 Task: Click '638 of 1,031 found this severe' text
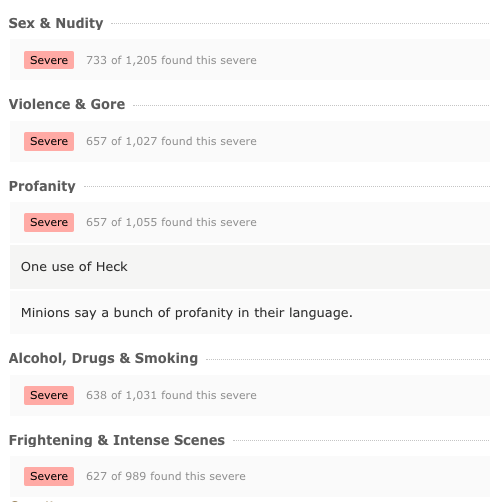click(x=171, y=395)
